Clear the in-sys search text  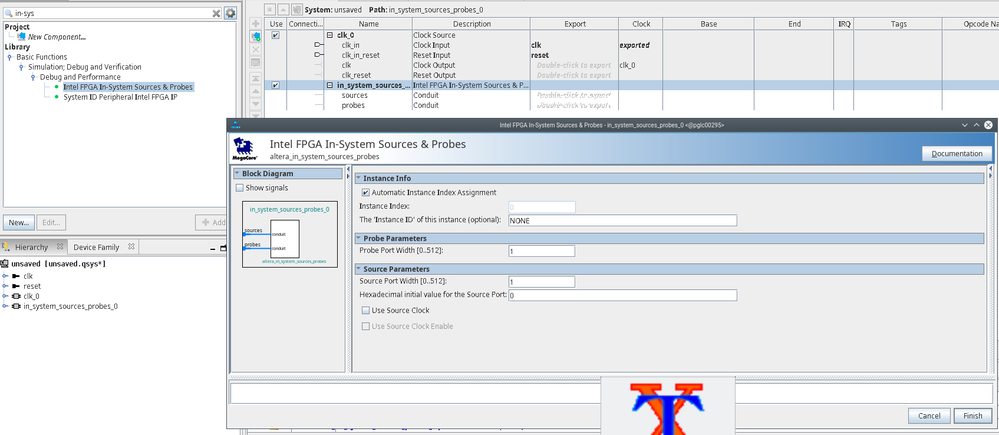pyautogui.click(x=216, y=13)
